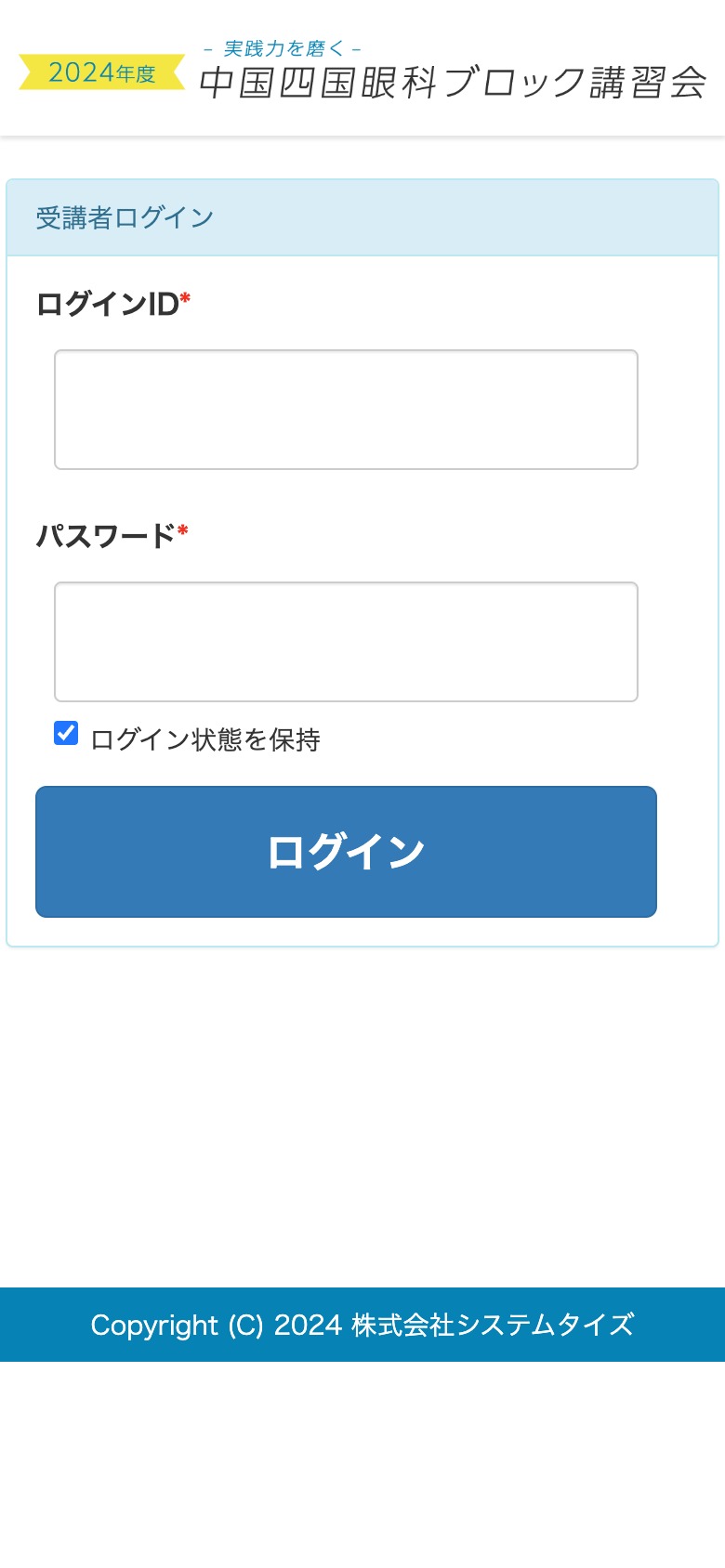The width and height of the screenshot is (725, 1568).
Task: Click the red asterisk beside ログインID
Action: click(x=185, y=298)
